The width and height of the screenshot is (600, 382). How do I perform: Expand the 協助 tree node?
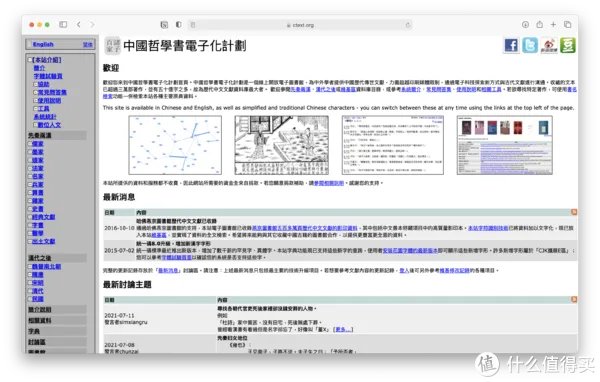click(x=36, y=84)
